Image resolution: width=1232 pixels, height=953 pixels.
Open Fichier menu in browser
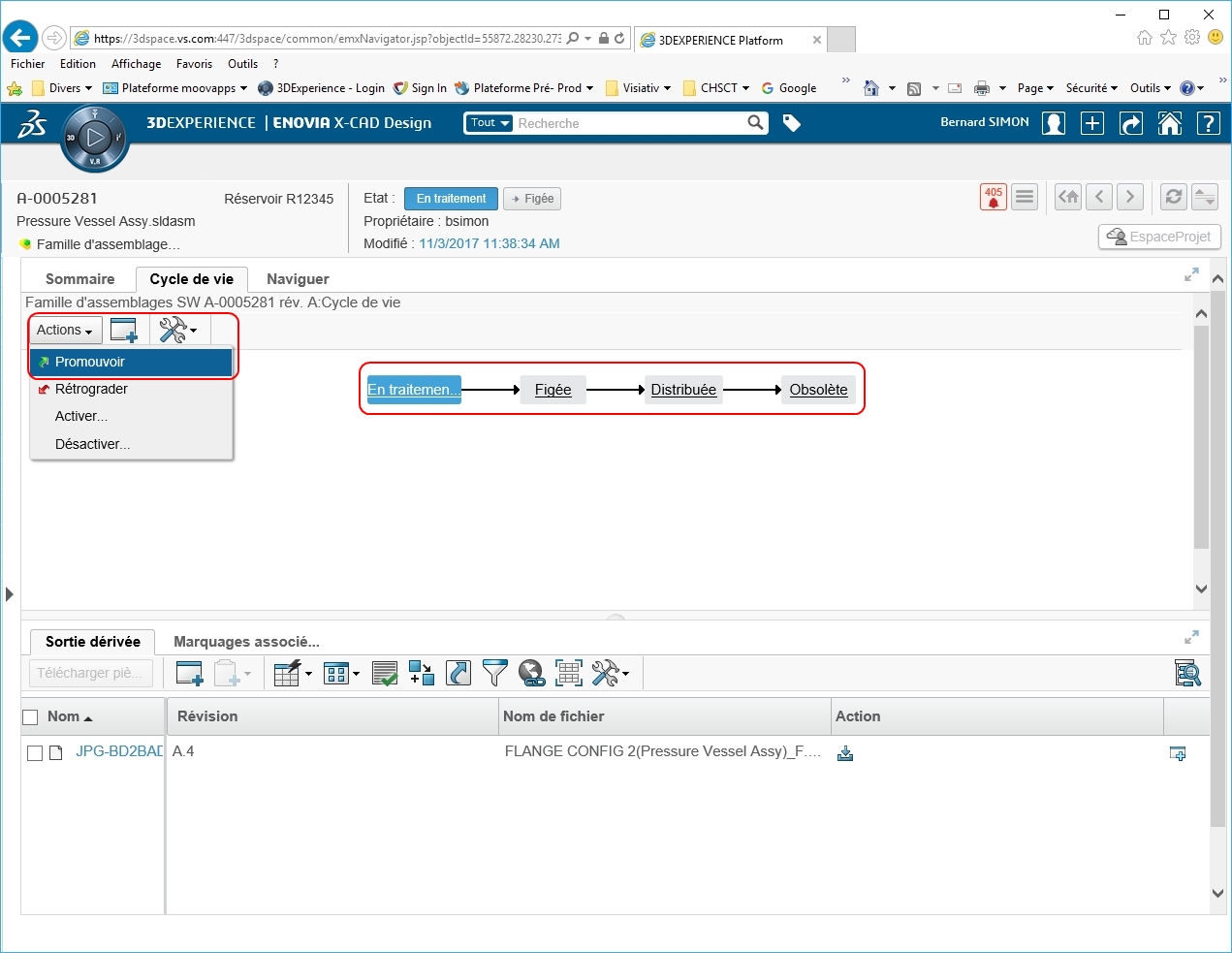tap(27, 64)
